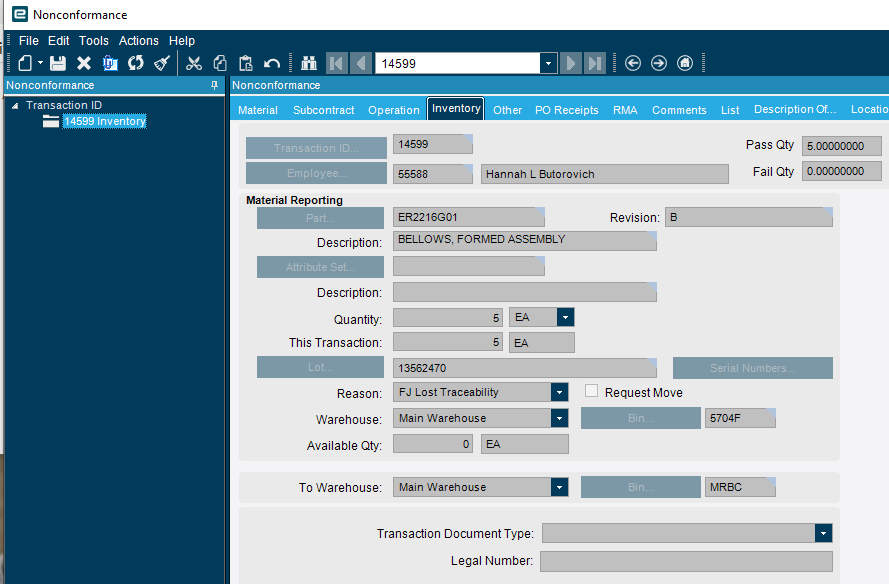Open the Actions menu
Viewport: 889px width, 584px height.
pyautogui.click(x=138, y=41)
